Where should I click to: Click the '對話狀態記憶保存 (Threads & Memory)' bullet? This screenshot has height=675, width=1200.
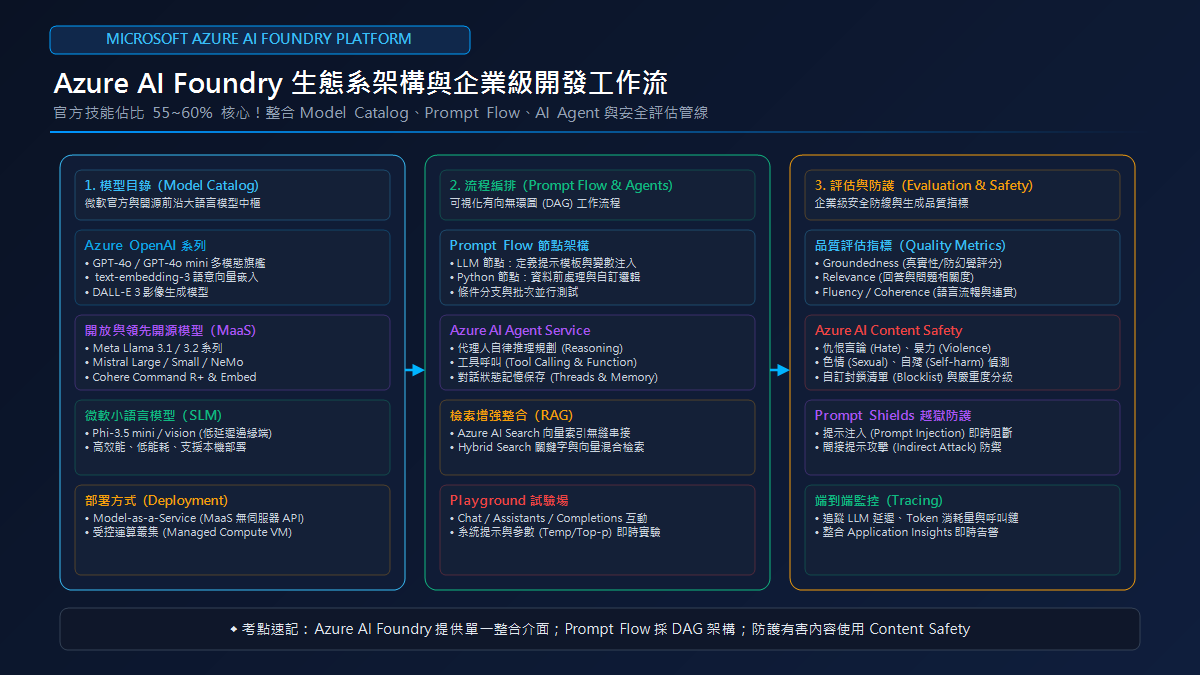click(x=553, y=377)
